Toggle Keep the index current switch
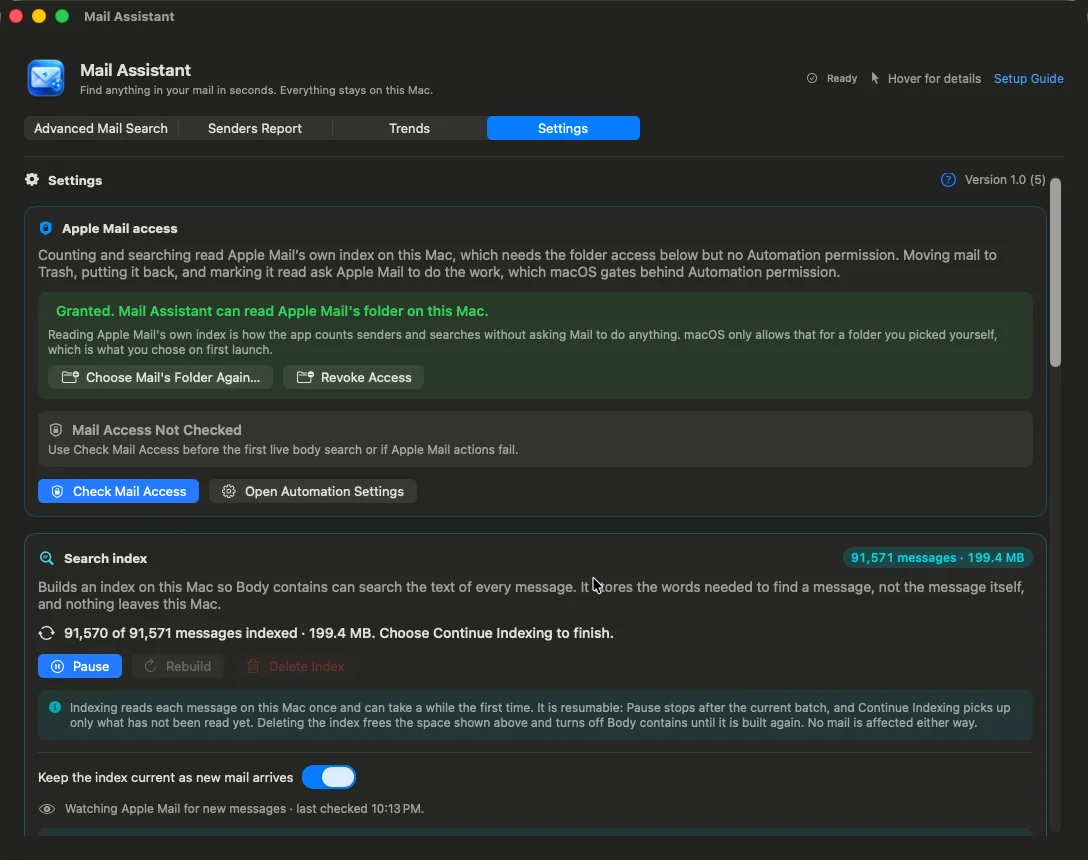Image resolution: width=1088 pixels, height=860 pixels. [x=329, y=777]
